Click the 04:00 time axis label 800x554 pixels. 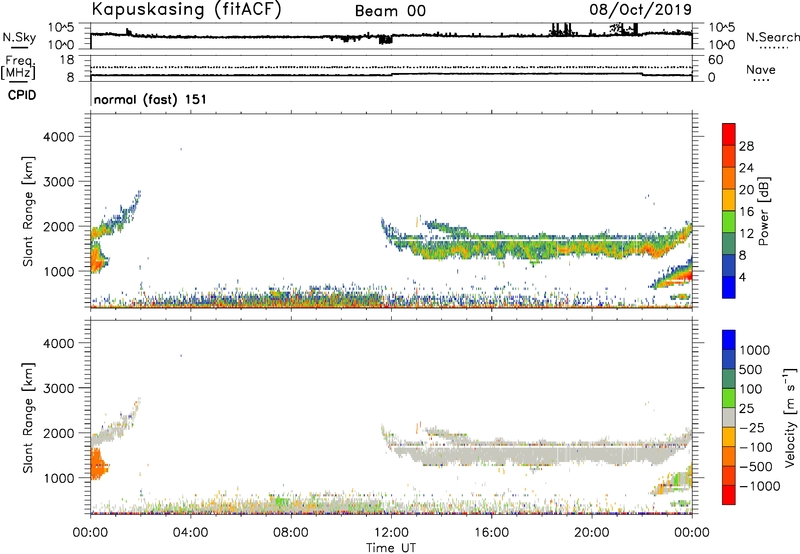point(190,533)
